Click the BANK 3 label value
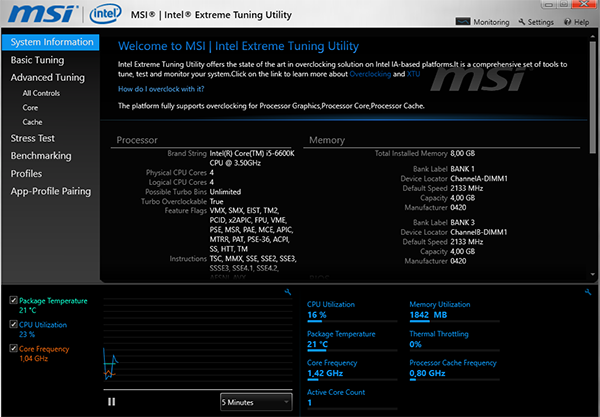 462,223
